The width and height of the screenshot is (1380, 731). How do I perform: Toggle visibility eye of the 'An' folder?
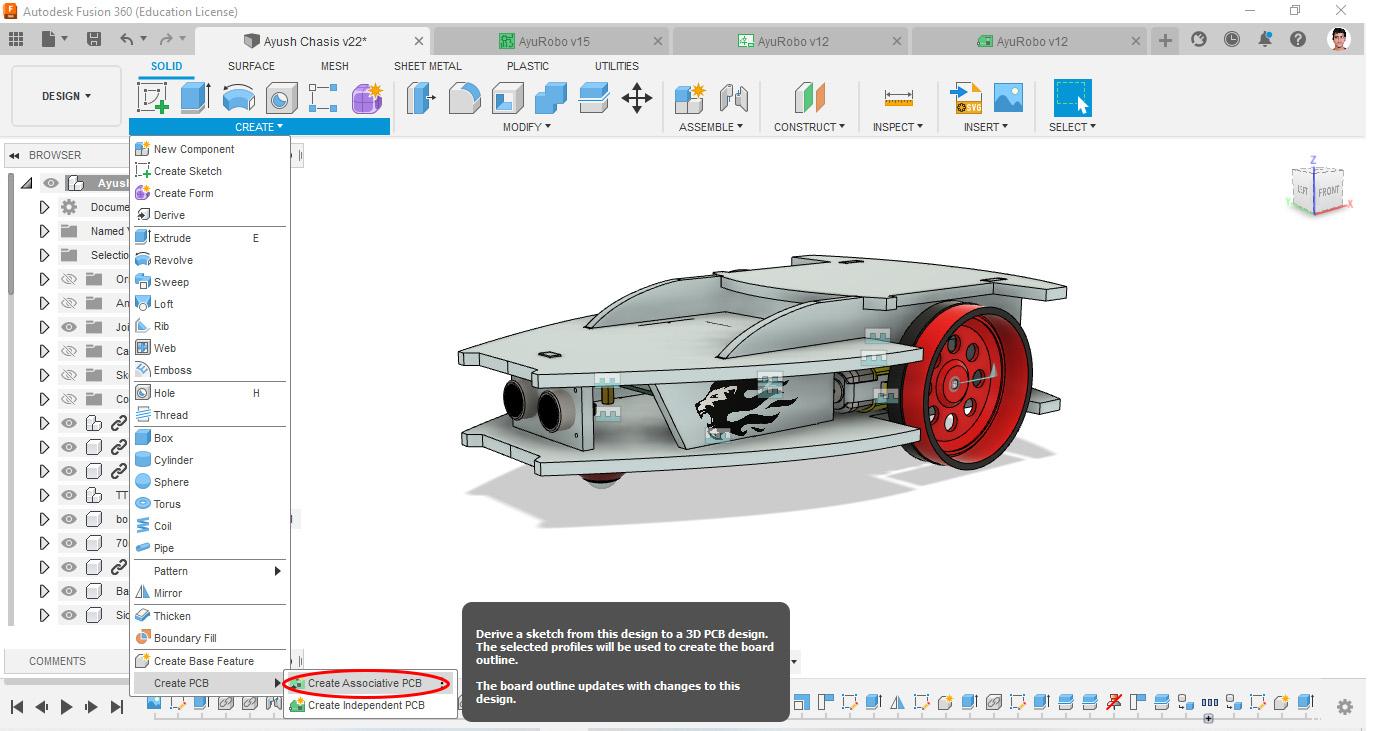pyautogui.click(x=69, y=303)
